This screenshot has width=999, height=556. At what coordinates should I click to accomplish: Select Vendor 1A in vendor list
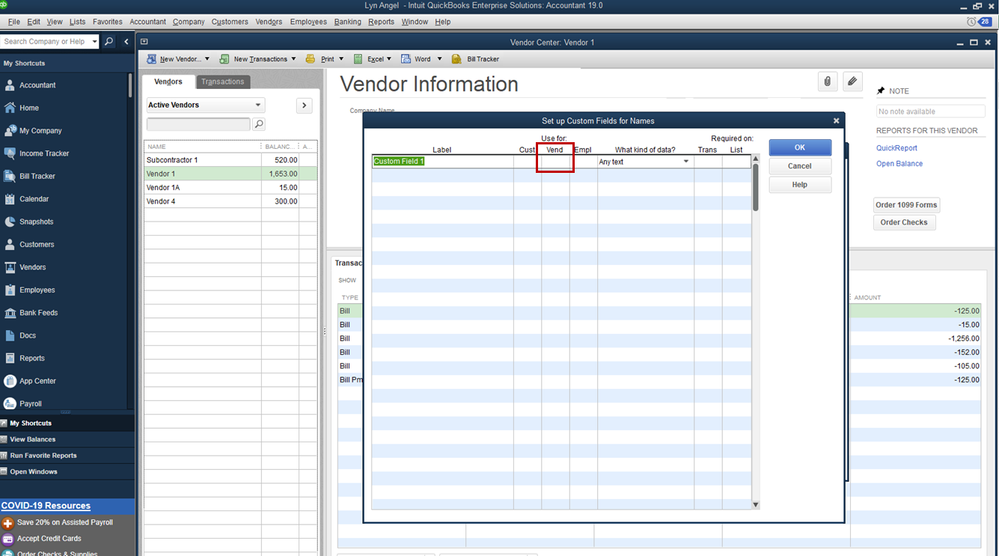(230, 188)
